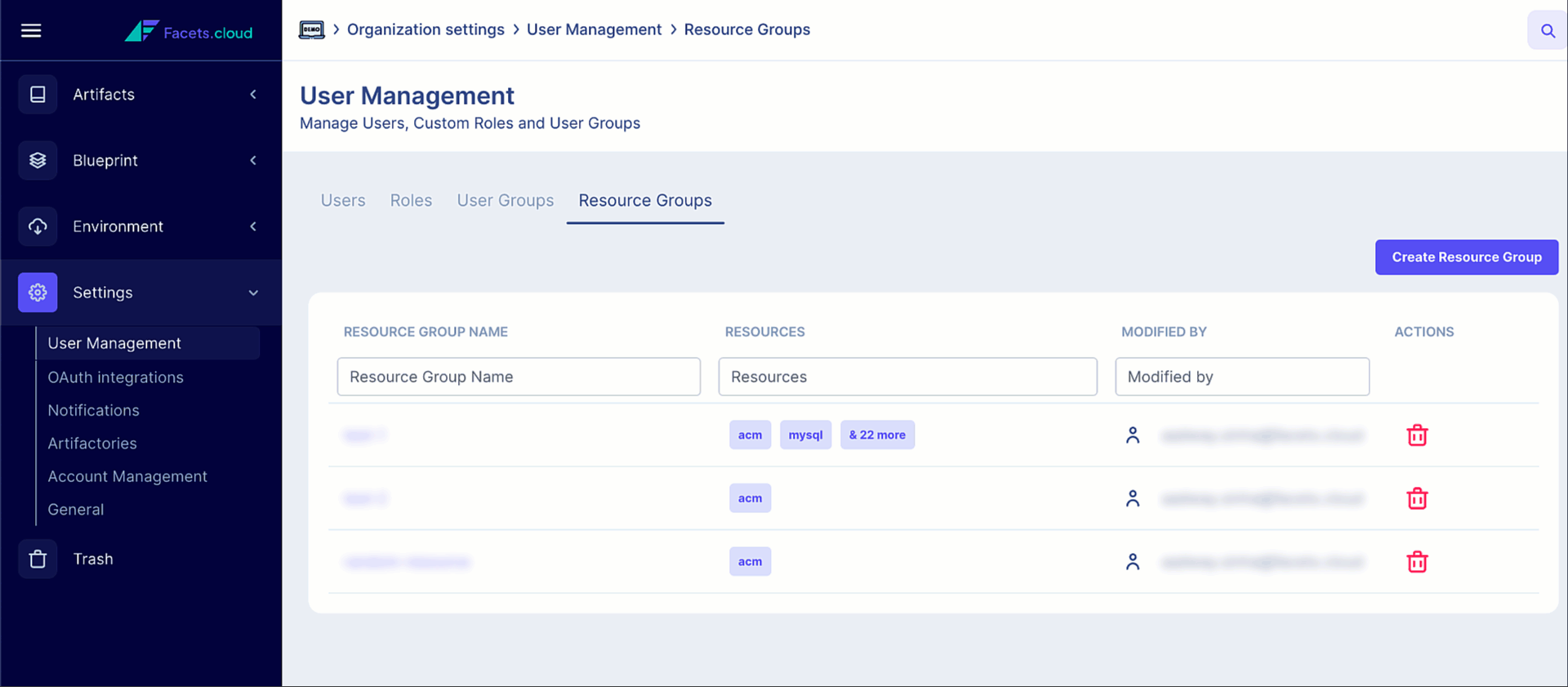Expand the Artifacts menu chevron
The height and width of the screenshot is (687, 1568).
point(253,94)
